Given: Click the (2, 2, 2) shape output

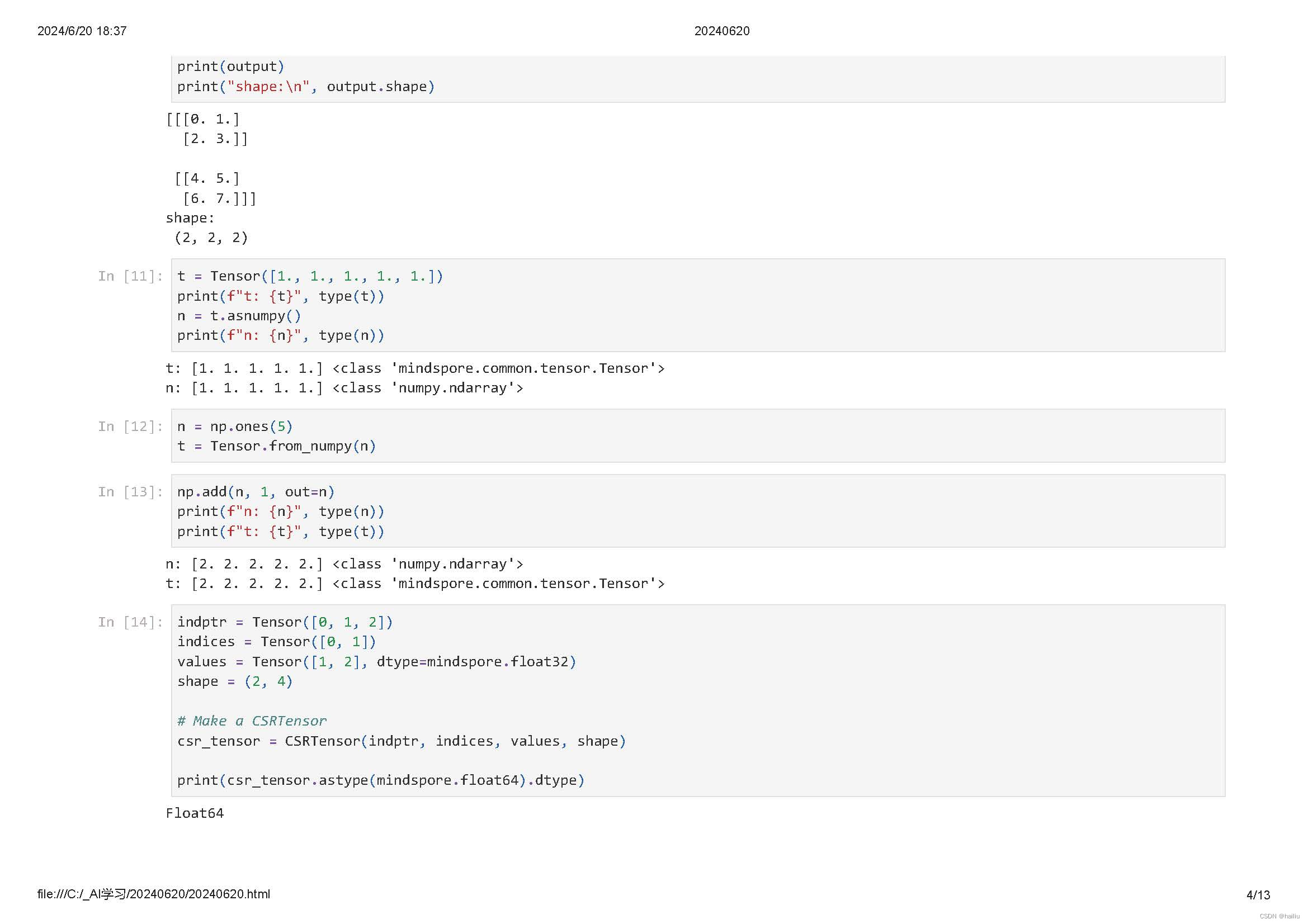Looking at the screenshot, I should click(x=211, y=238).
